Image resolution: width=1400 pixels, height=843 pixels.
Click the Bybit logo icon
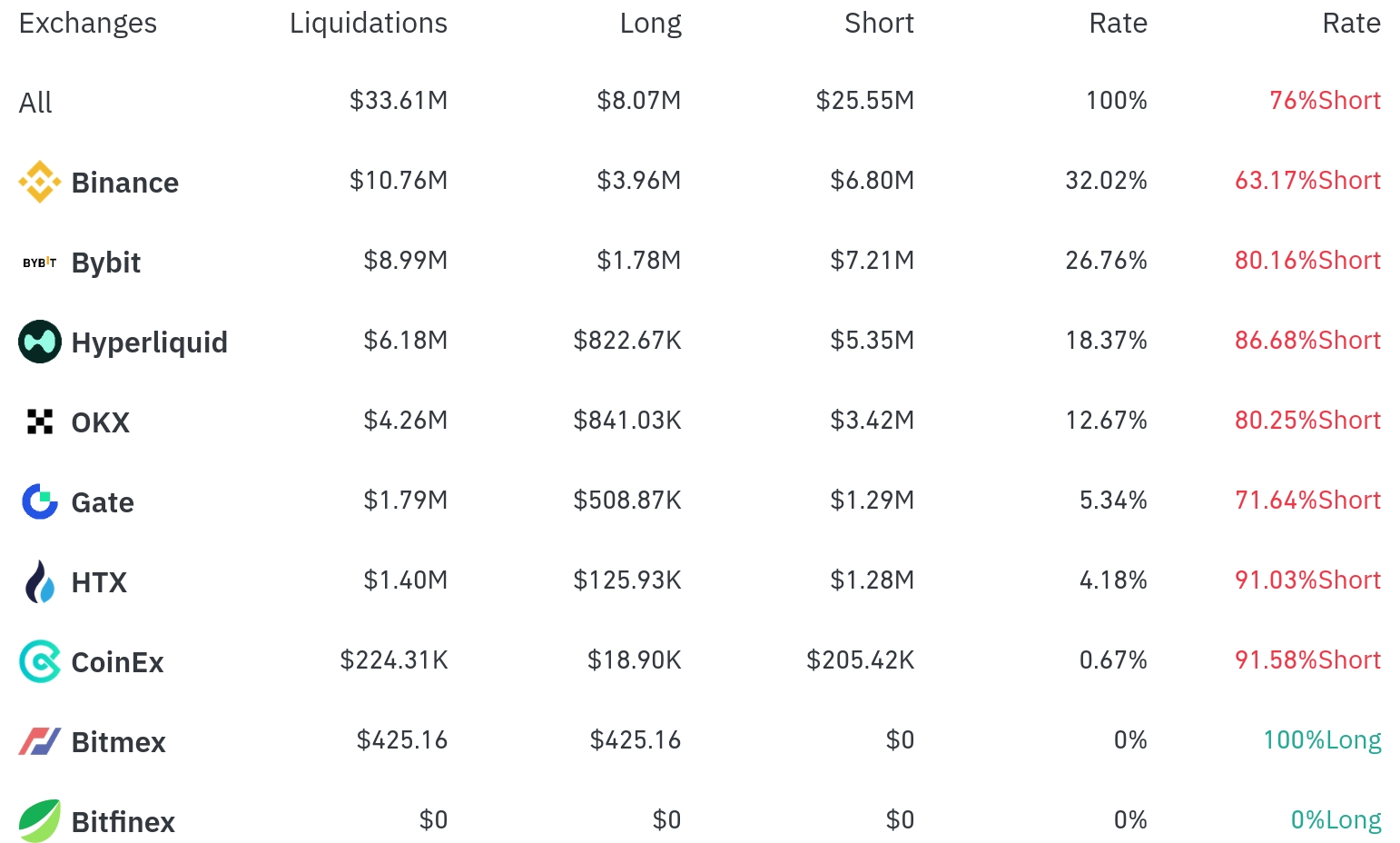[40, 263]
